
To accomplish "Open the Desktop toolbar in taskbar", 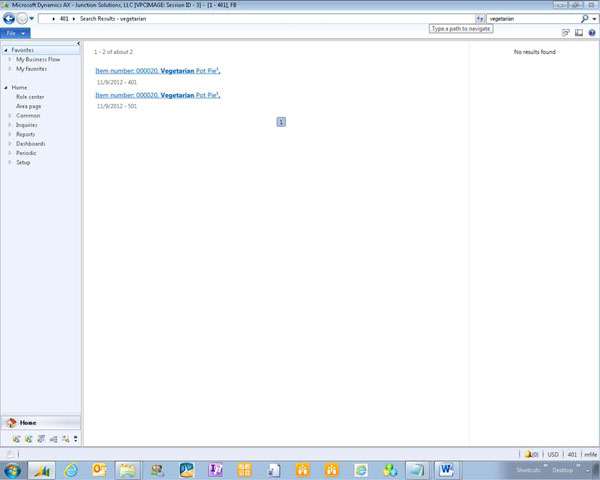I will tap(562, 470).
